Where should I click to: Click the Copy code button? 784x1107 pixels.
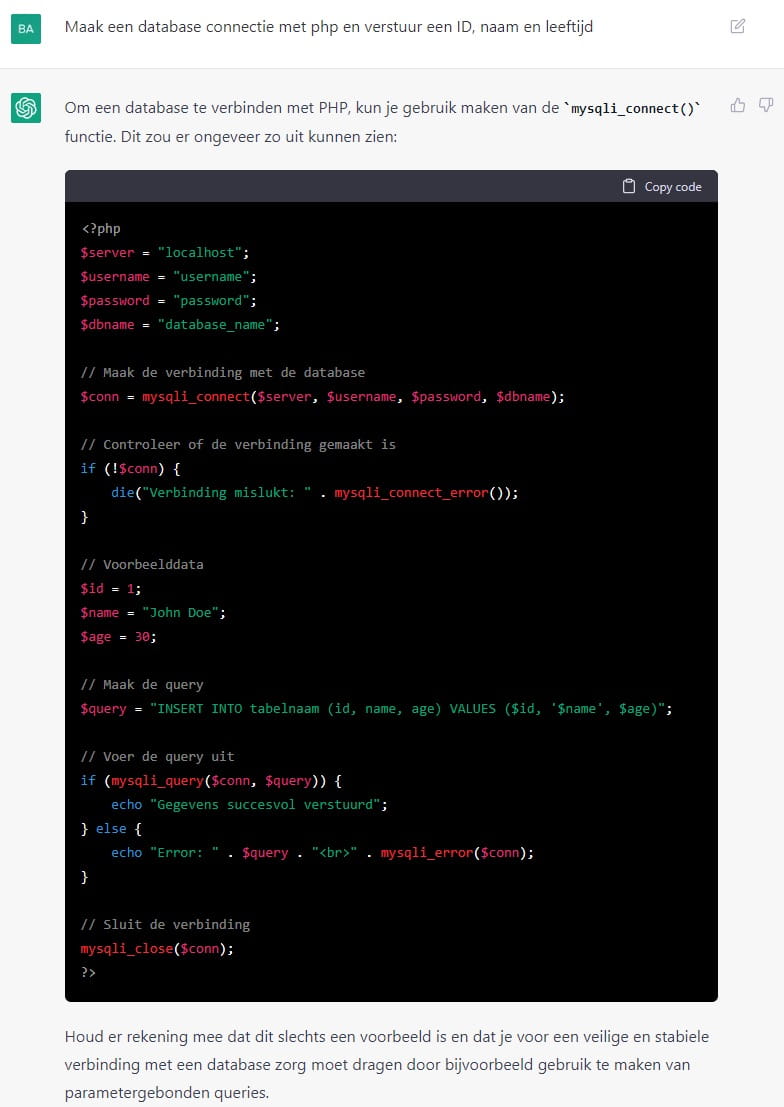tap(662, 186)
